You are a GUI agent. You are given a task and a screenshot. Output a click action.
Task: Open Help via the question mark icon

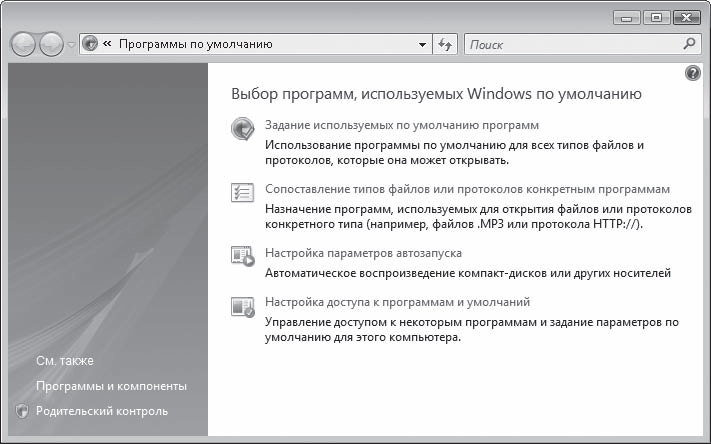[693, 74]
